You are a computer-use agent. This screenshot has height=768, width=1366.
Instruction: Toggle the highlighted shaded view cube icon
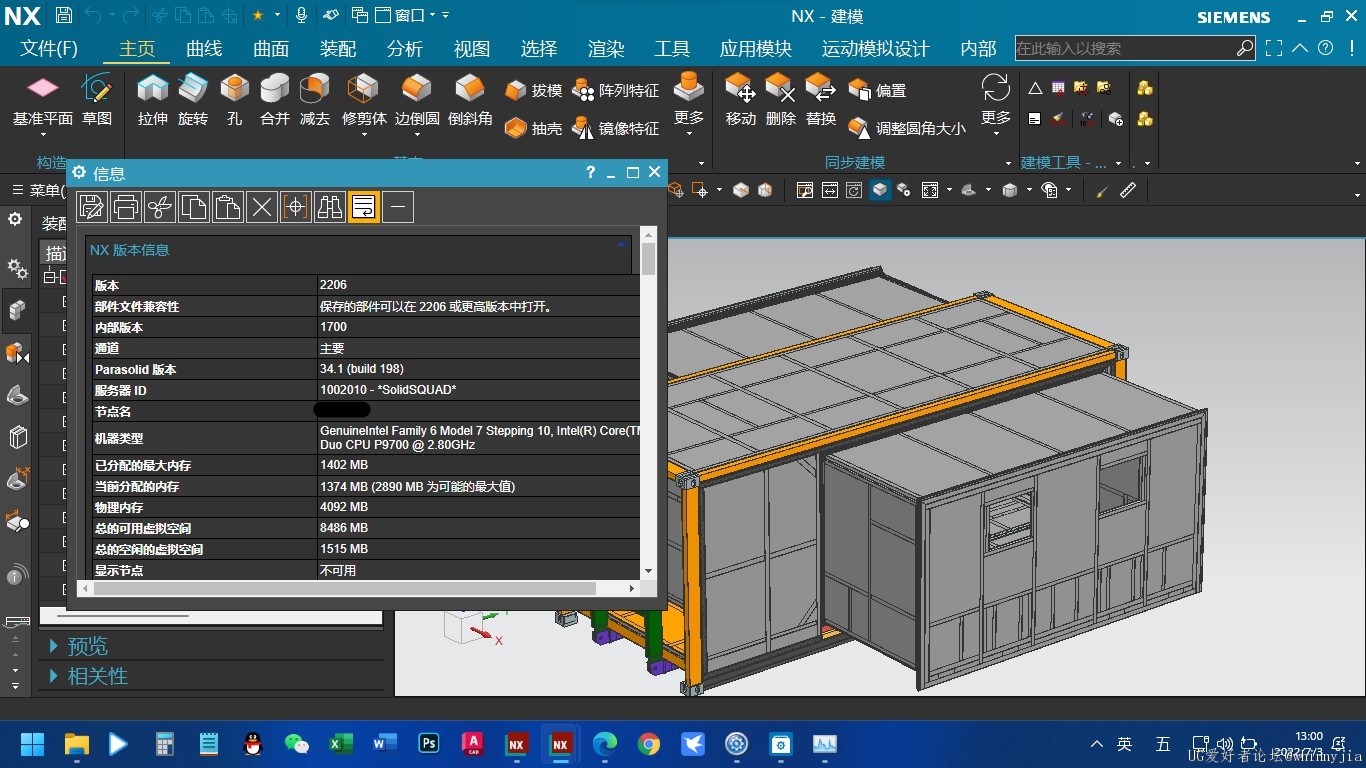click(x=880, y=190)
